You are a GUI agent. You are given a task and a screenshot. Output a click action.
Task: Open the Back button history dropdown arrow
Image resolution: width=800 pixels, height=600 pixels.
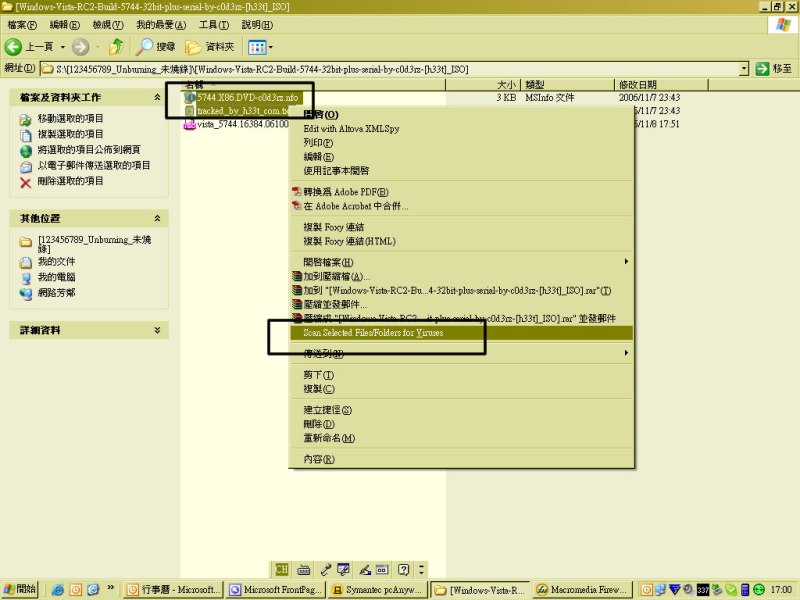(63, 47)
